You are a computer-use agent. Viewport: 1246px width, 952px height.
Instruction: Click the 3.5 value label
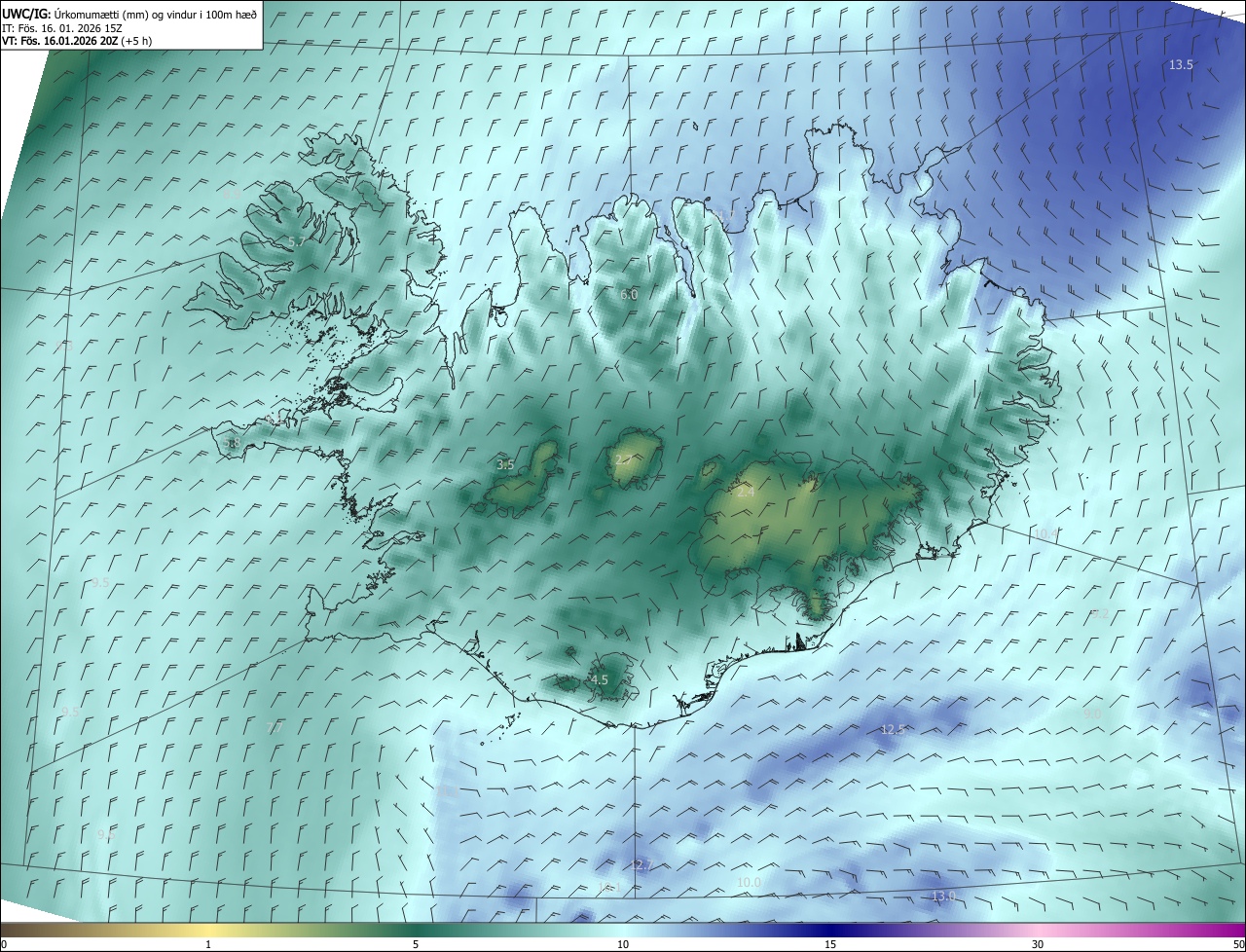click(505, 465)
